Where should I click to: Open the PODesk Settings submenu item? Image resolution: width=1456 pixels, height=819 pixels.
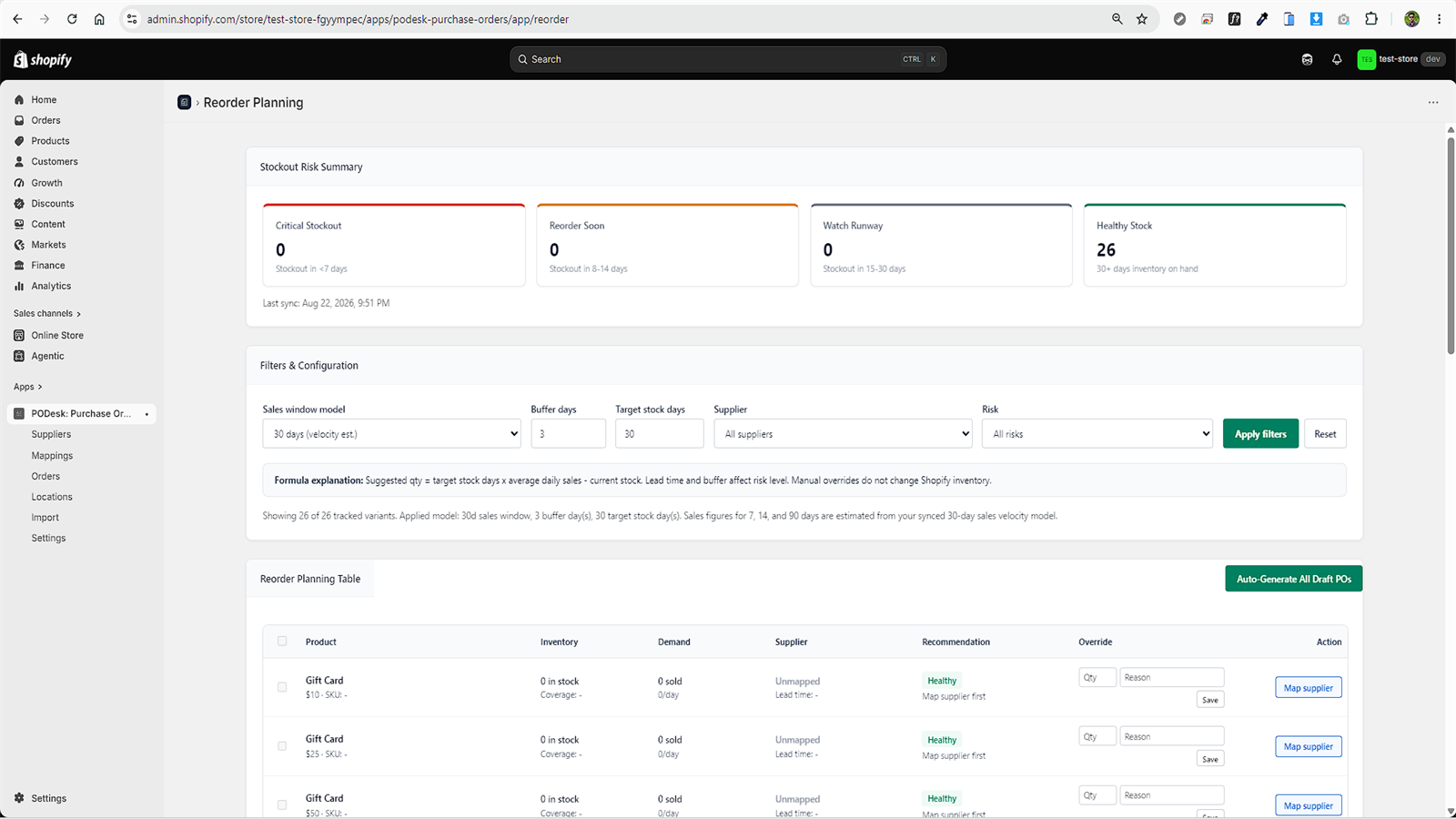point(48,539)
